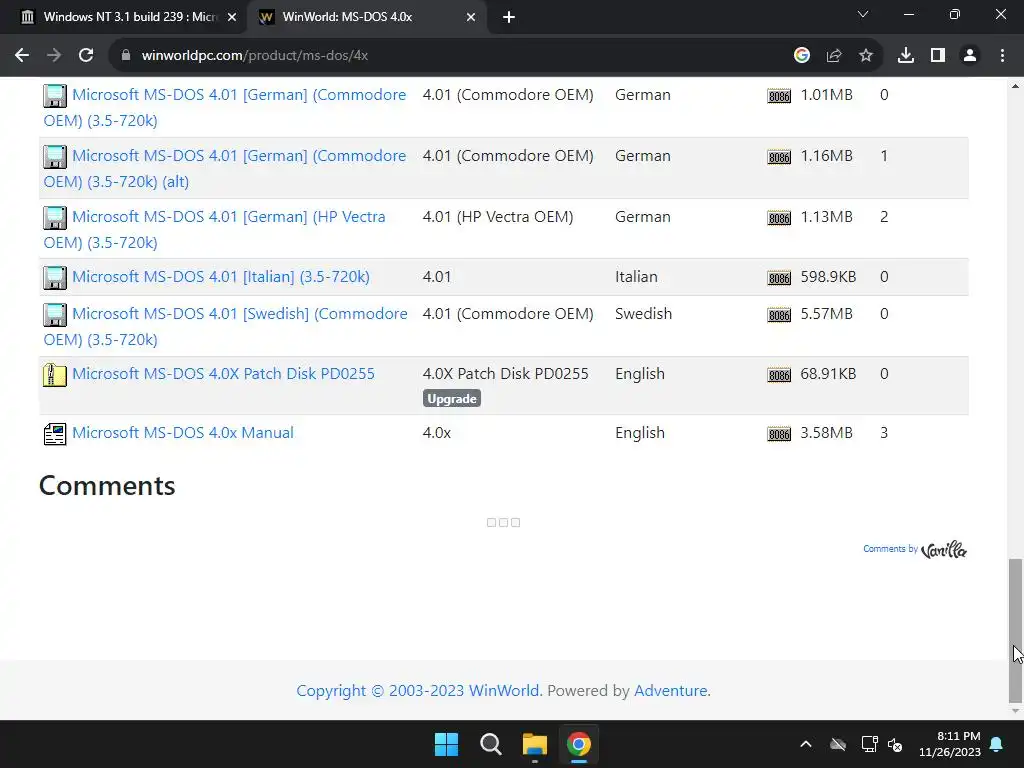This screenshot has height=768, width=1024.
Task: Open MS-DOS 4.01 German Commodore OEM (3.5-720k) link
Action: [x=225, y=108]
